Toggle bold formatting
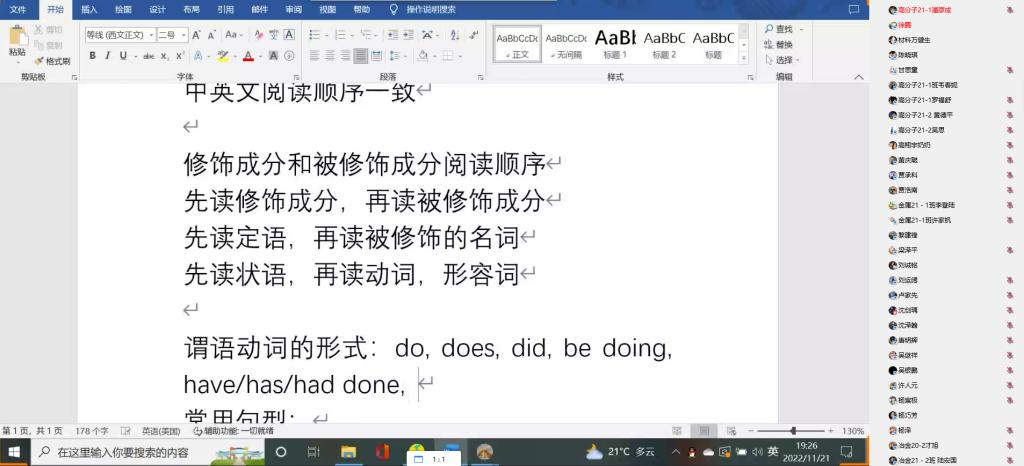The image size is (1024, 466). [x=92, y=56]
